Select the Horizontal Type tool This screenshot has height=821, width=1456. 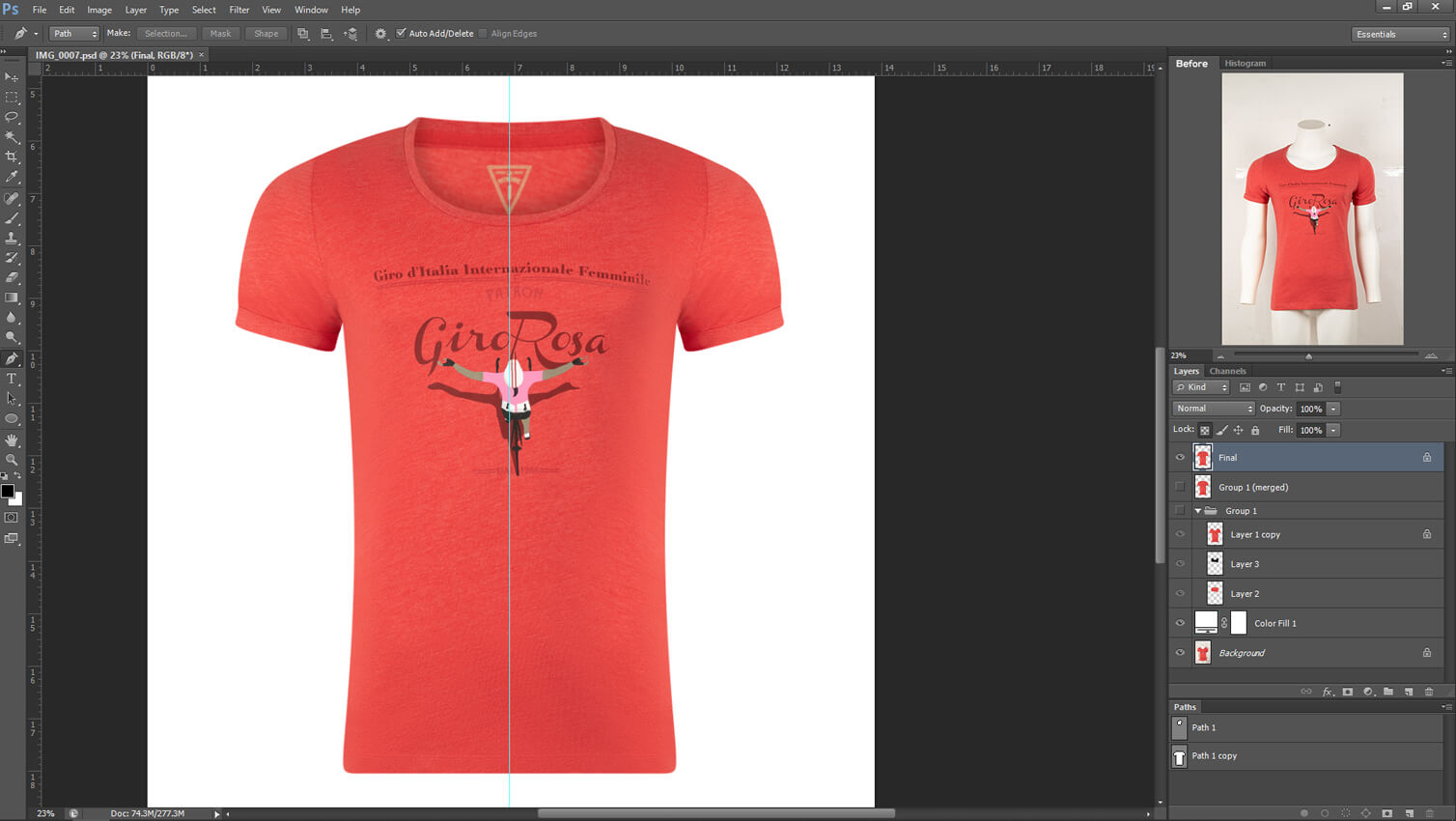pyautogui.click(x=12, y=379)
